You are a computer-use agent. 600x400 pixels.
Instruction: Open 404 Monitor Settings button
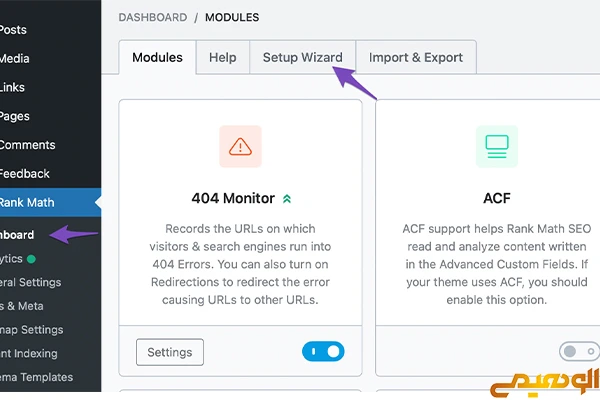[170, 352]
